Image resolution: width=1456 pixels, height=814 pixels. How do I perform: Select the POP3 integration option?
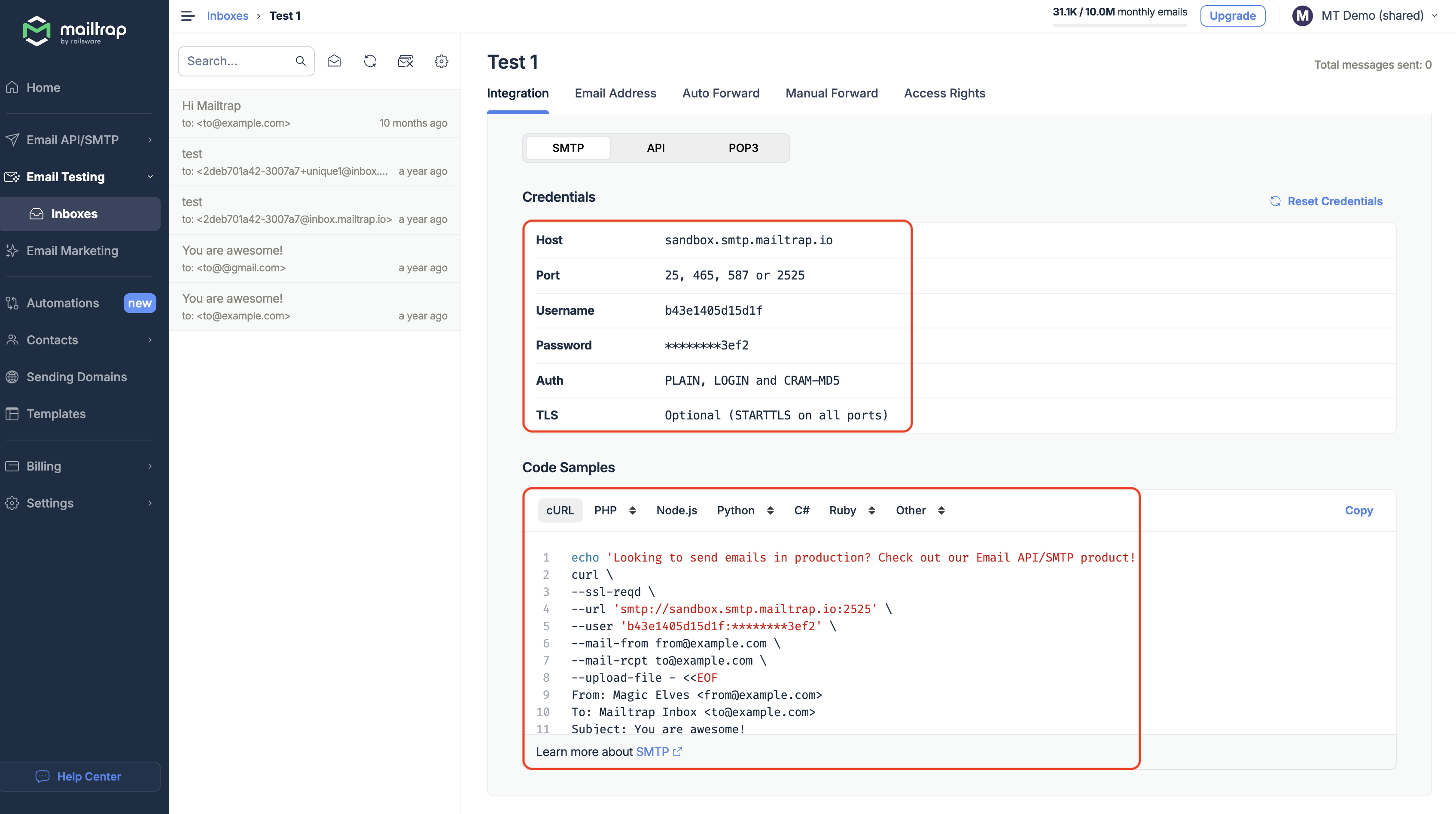(743, 148)
